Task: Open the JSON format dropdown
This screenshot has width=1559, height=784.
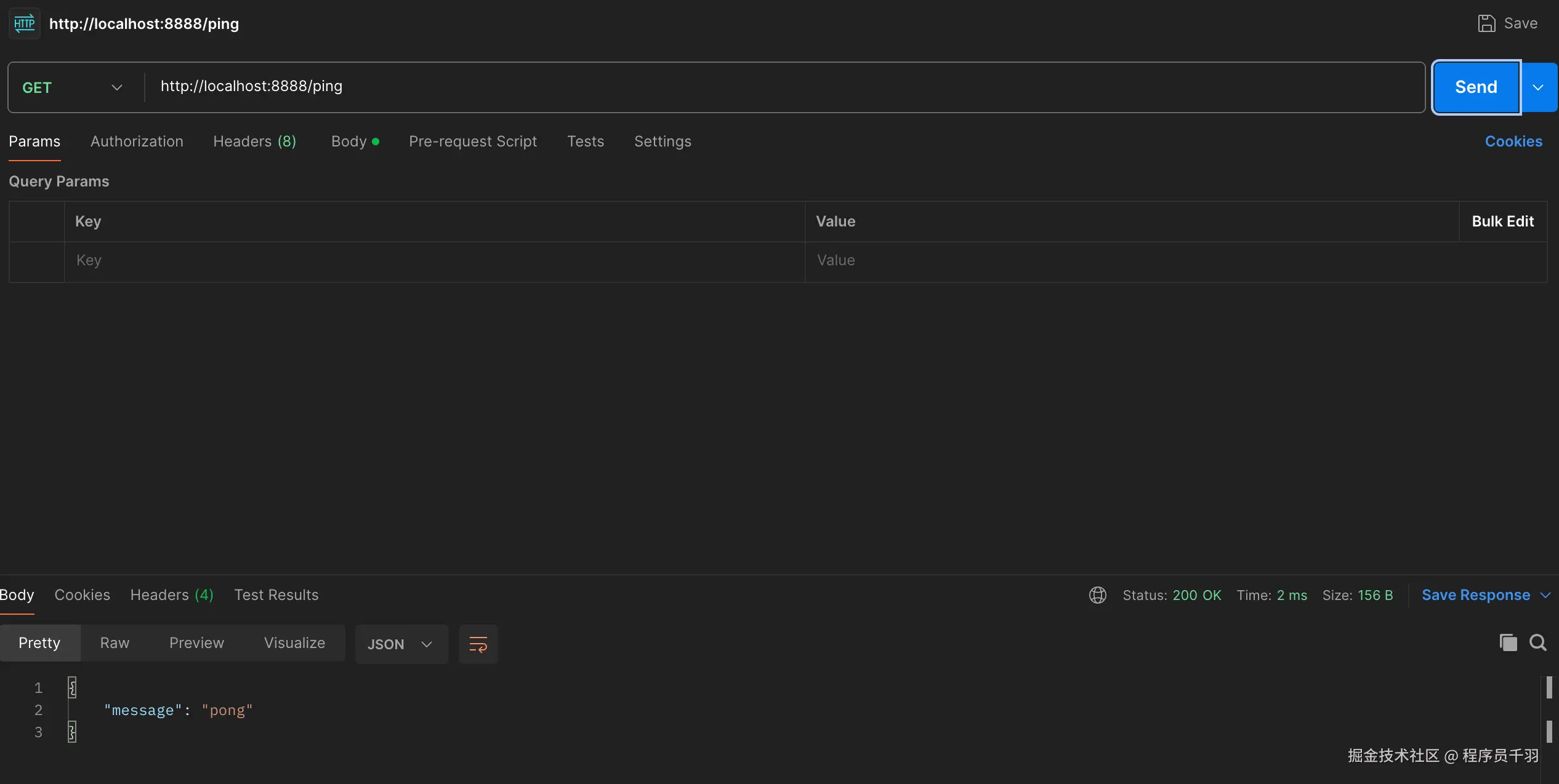Action: point(401,644)
